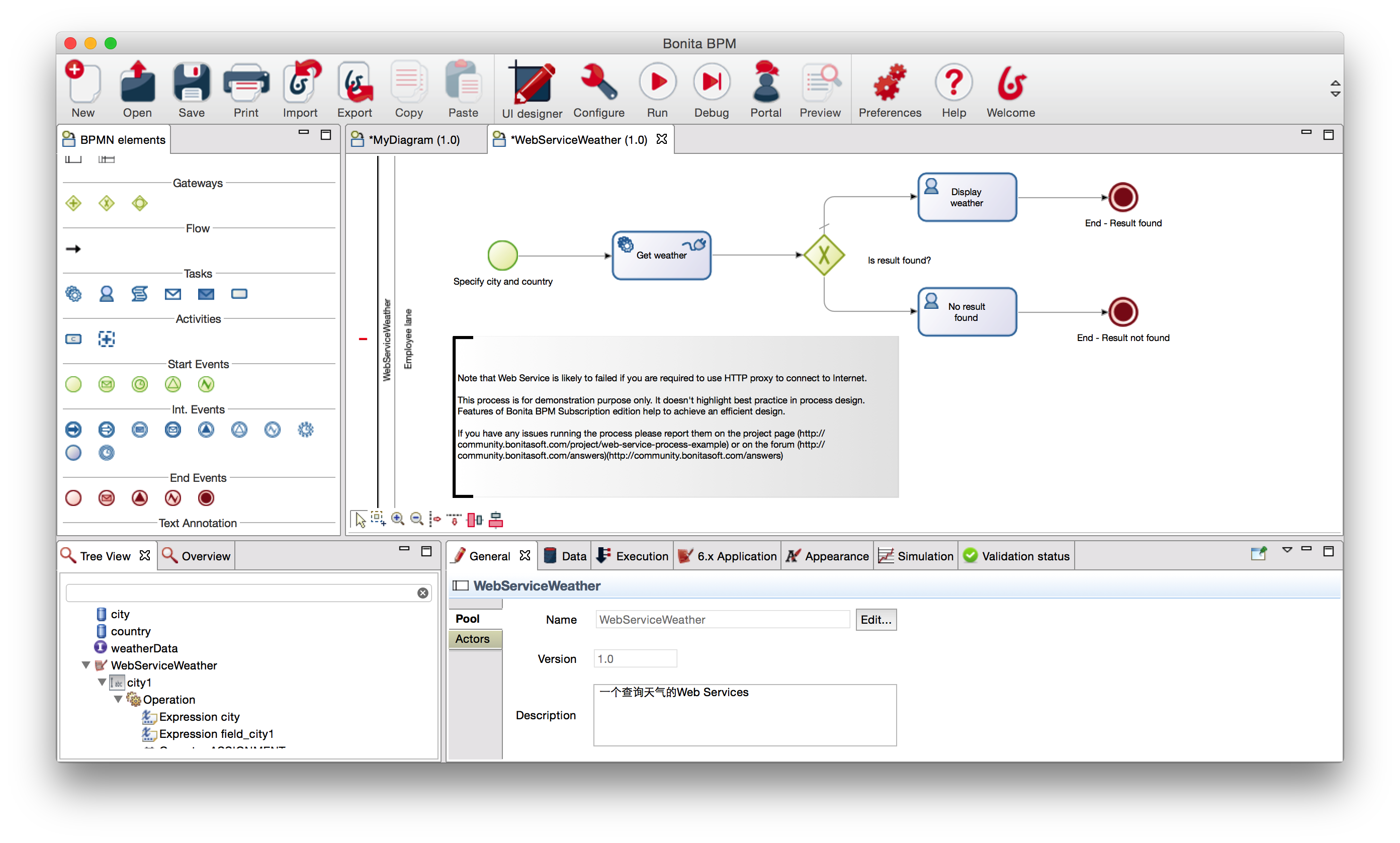Collapse the Operation tree node
The height and width of the screenshot is (843, 1400).
click(118, 699)
